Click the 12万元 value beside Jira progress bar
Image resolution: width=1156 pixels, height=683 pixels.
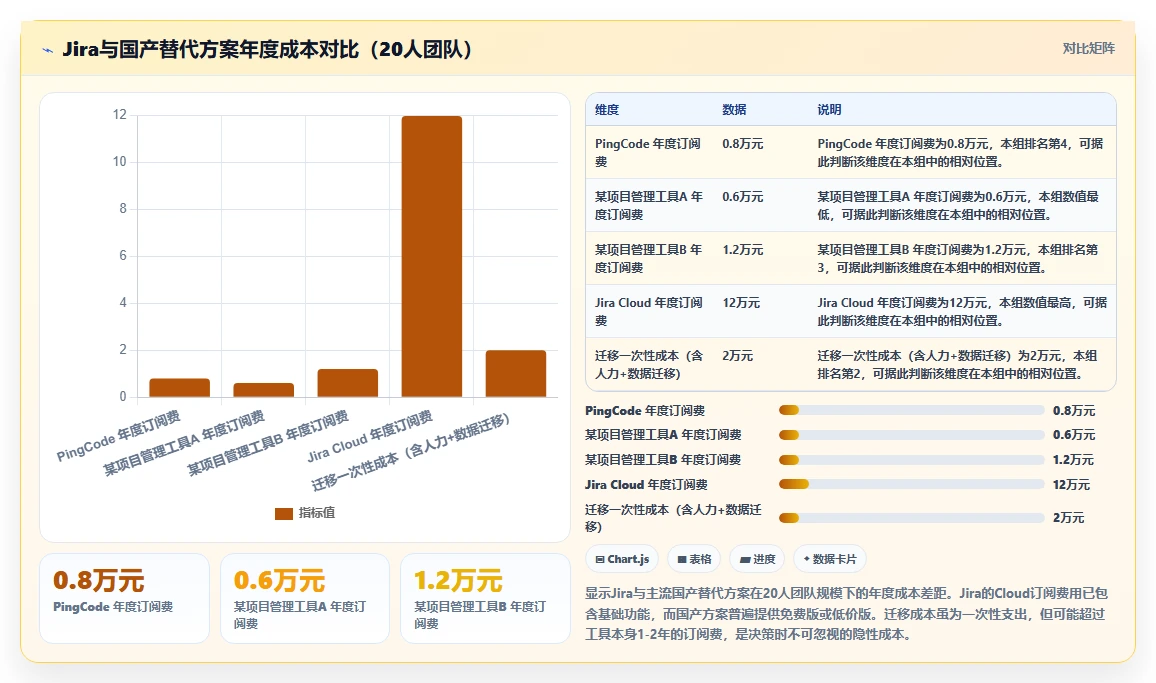coord(1071,485)
